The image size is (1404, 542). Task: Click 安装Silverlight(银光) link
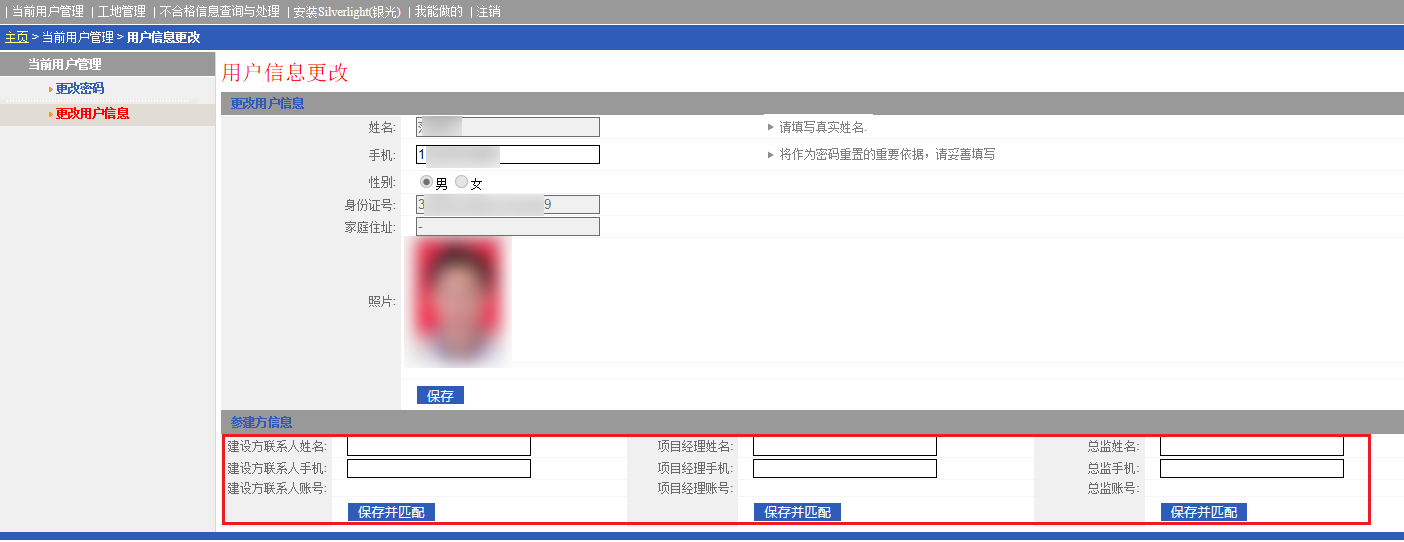[x=347, y=12]
